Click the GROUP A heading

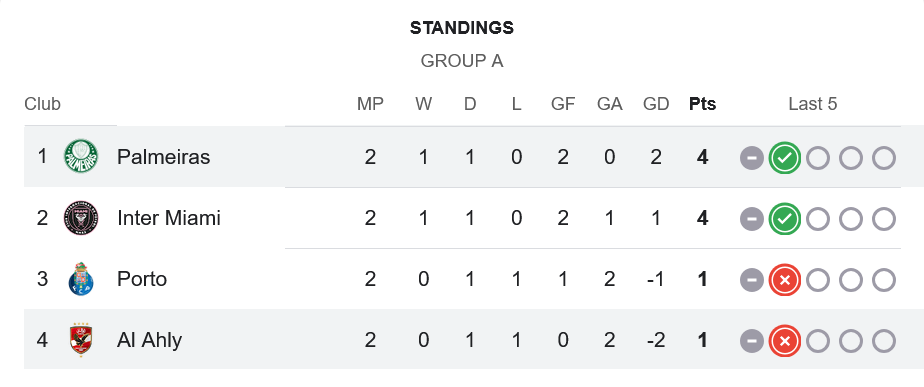(x=462, y=61)
